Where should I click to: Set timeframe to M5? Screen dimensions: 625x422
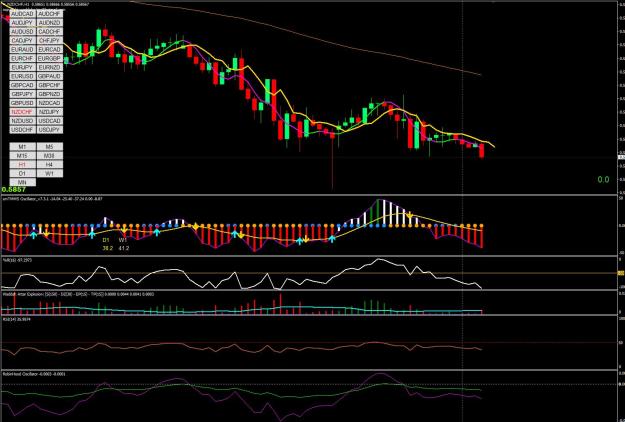click(x=49, y=147)
